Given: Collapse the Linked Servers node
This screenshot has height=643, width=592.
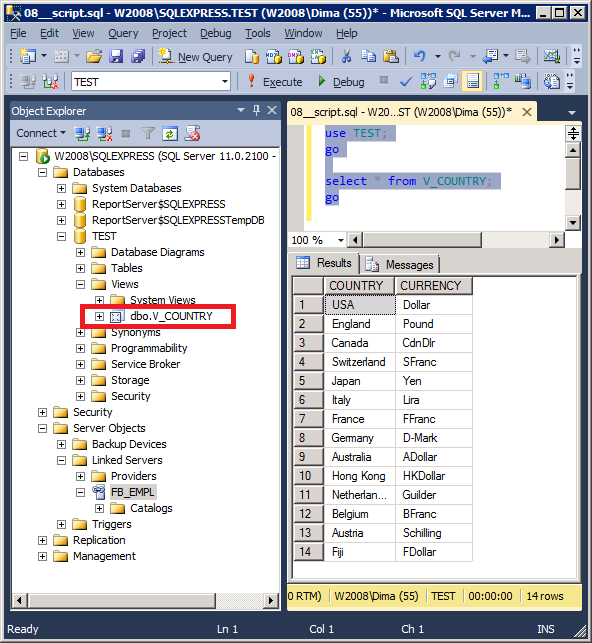Looking at the screenshot, I should pyautogui.click(x=61, y=460).
